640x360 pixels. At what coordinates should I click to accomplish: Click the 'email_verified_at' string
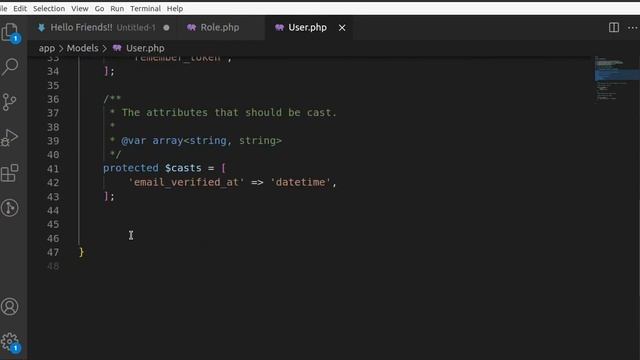186,182
